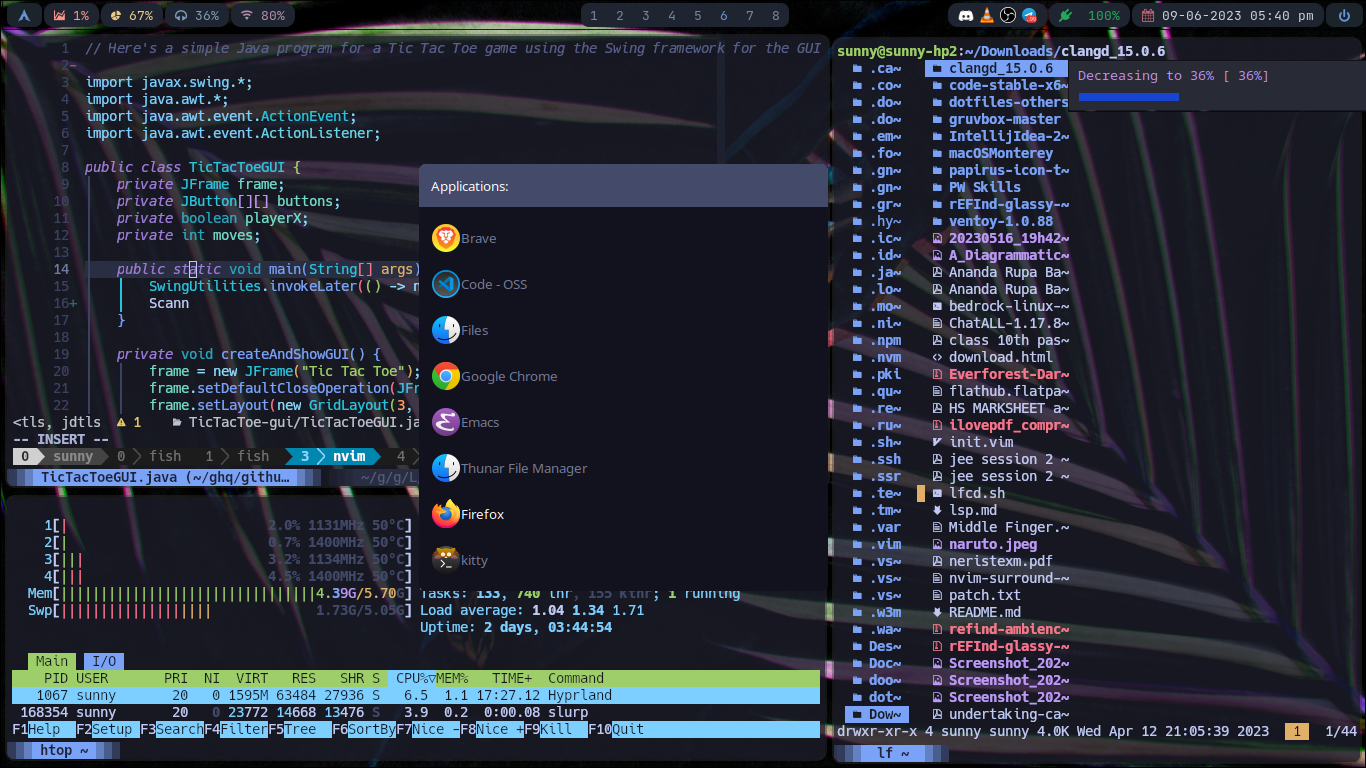This screenshot has width=1366, height=768.
Task: Select the .npm folder in lf parent column
Action: tap(876, 340)
